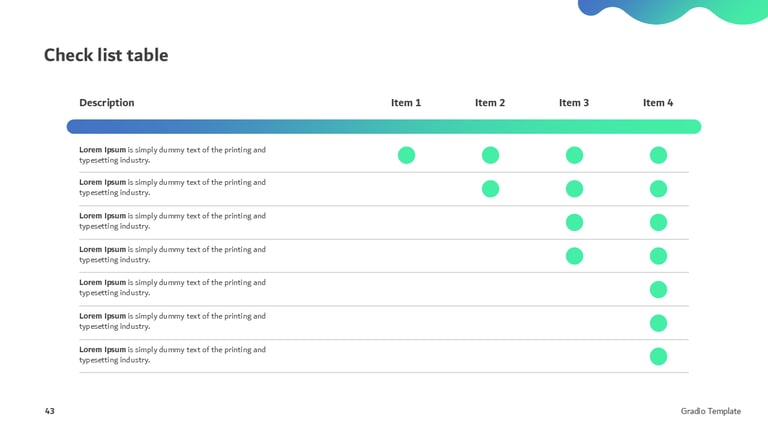Click the Item 2 dot in the second row
This screenshot has height=432, width=768.
pyautogui.click(x=490, y=189)
